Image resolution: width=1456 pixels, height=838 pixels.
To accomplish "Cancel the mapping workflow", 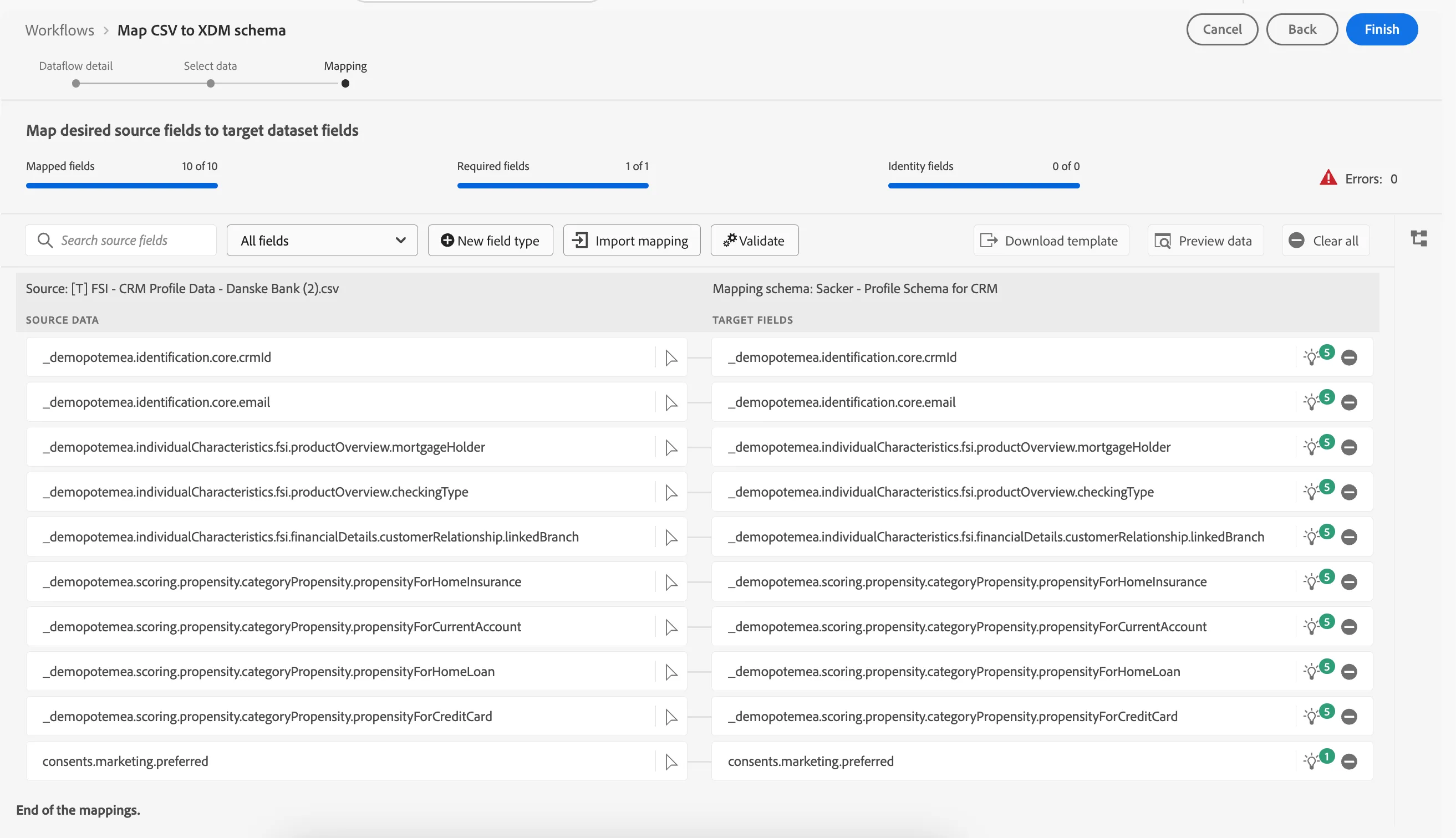I will [1221, 29].
